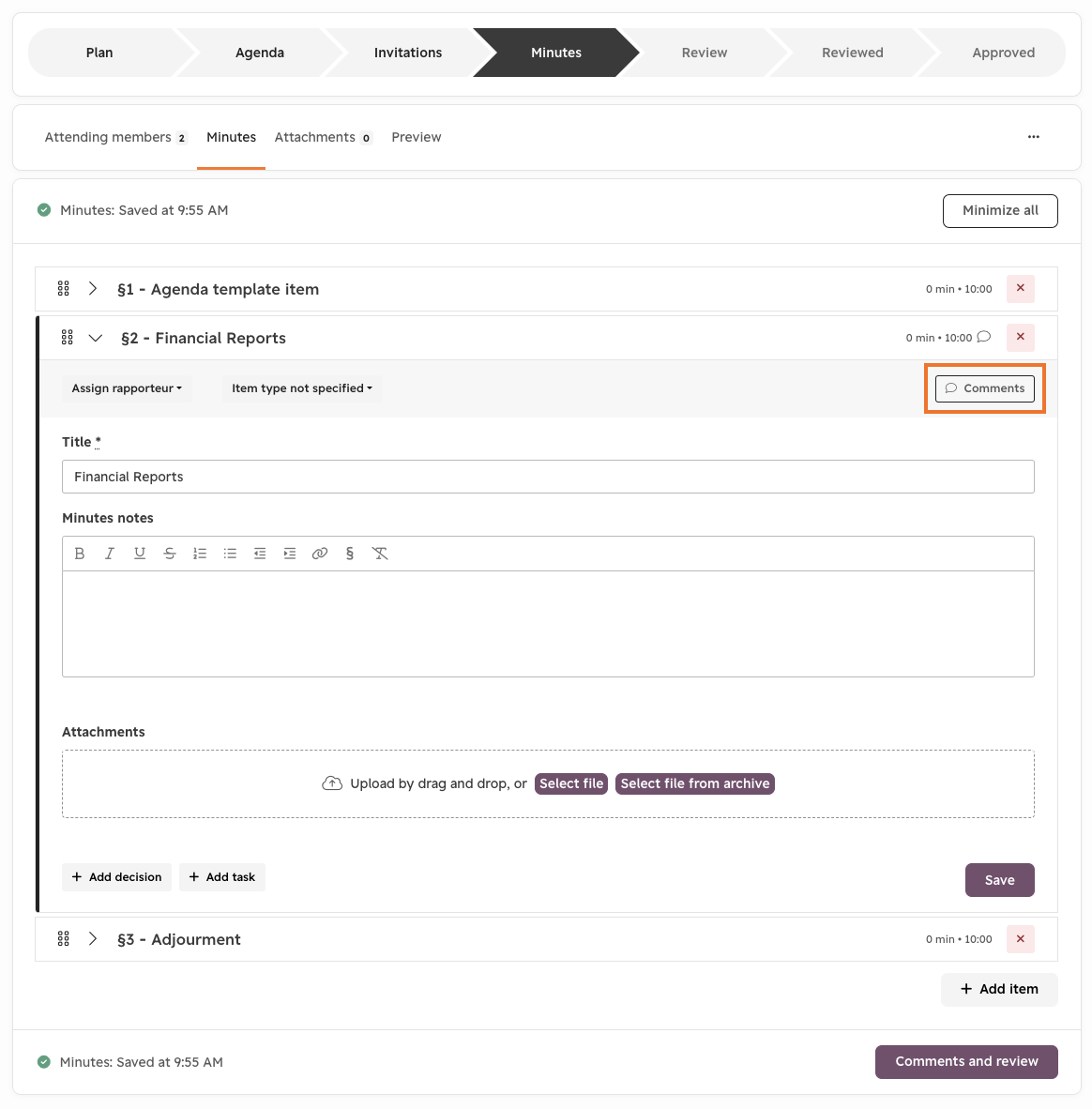Insert section symbol in notes editor
Image resolution: width=1092 pixels, height=1109 pixels.
(x=349, y=553)
